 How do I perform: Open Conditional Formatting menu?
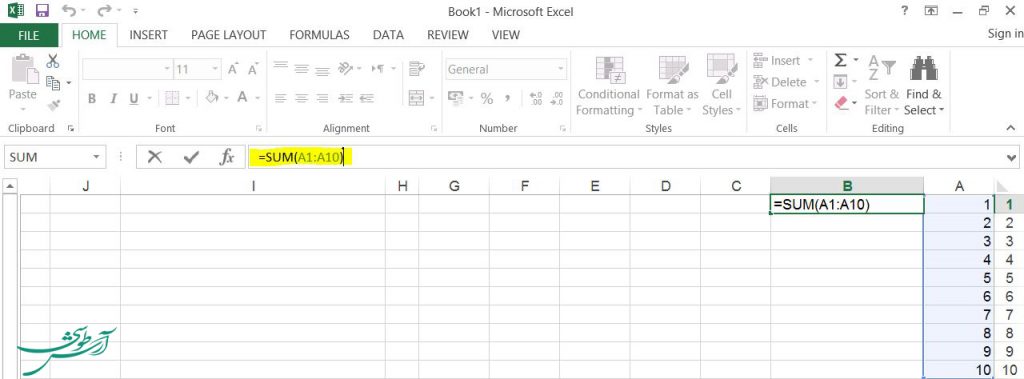(609, 86)
